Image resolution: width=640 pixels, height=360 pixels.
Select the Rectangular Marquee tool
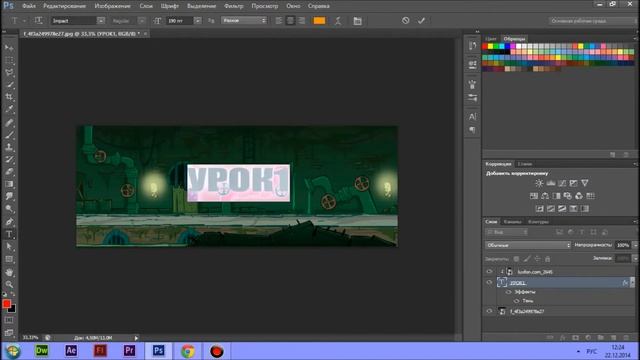pyautogui.click(x=9, y=60)
